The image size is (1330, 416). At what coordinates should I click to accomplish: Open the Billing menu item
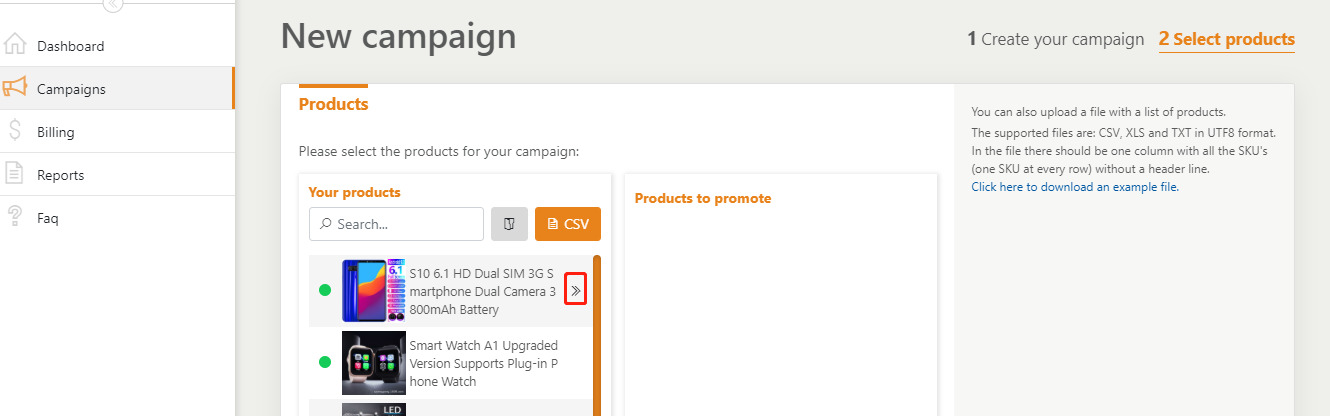point(56,132)
